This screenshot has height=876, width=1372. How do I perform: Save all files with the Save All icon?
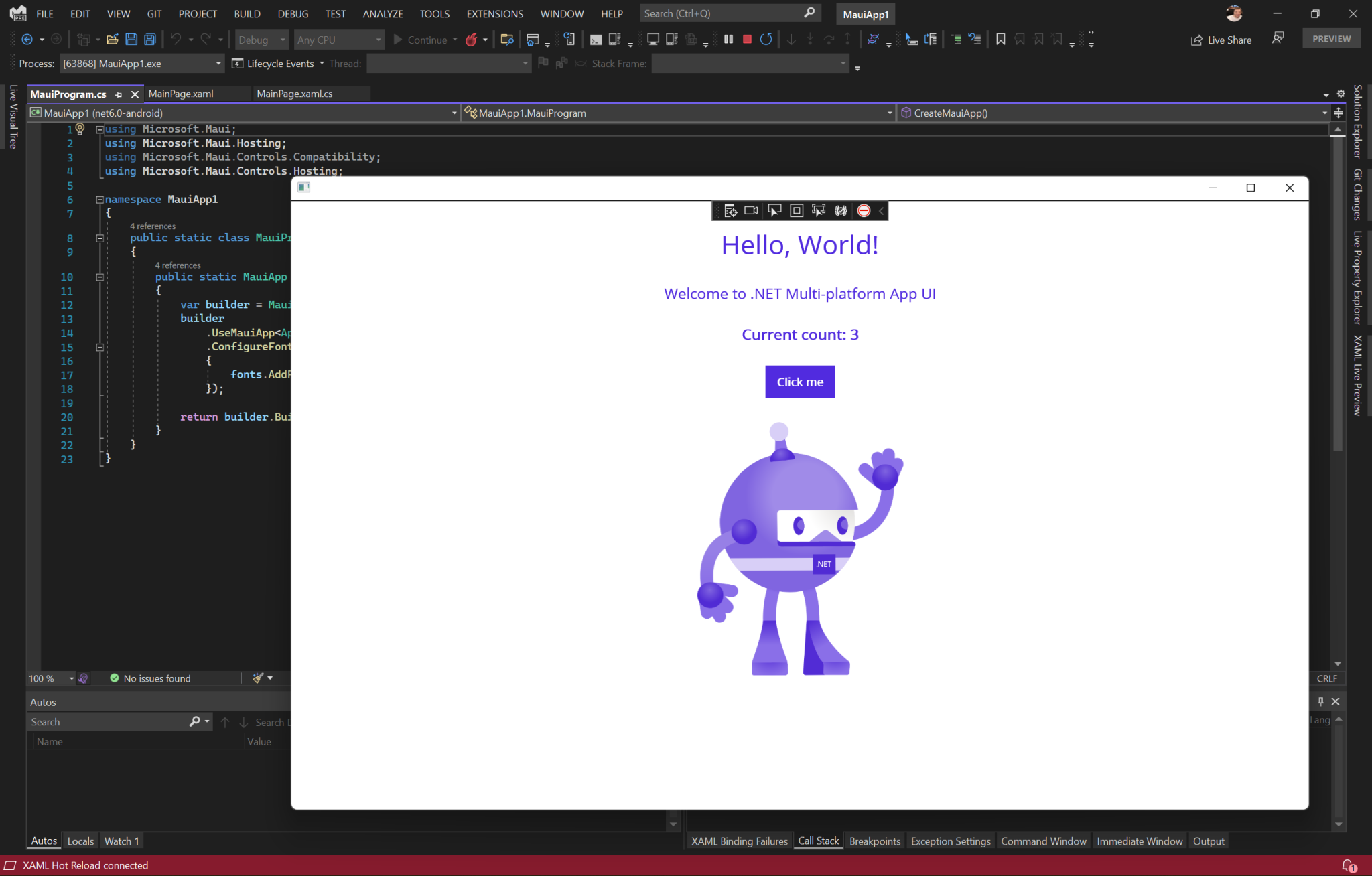(x=149, y=39)
